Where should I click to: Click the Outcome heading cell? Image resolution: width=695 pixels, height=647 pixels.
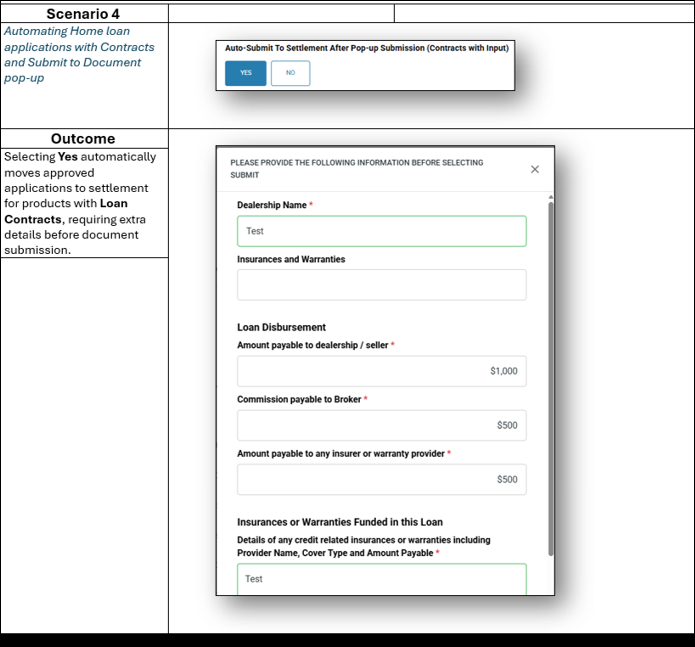[84, 139]
